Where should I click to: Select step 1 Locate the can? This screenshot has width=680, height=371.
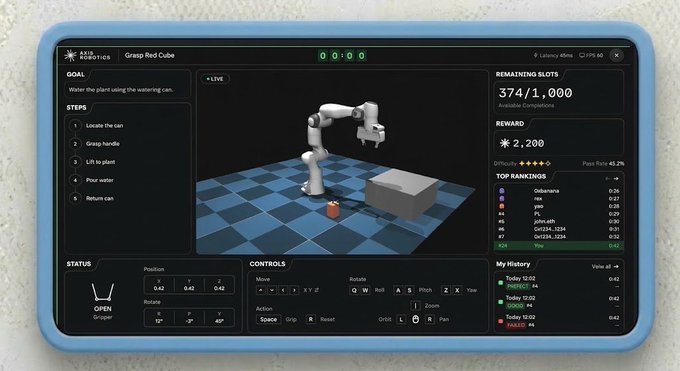coord(96,125)
